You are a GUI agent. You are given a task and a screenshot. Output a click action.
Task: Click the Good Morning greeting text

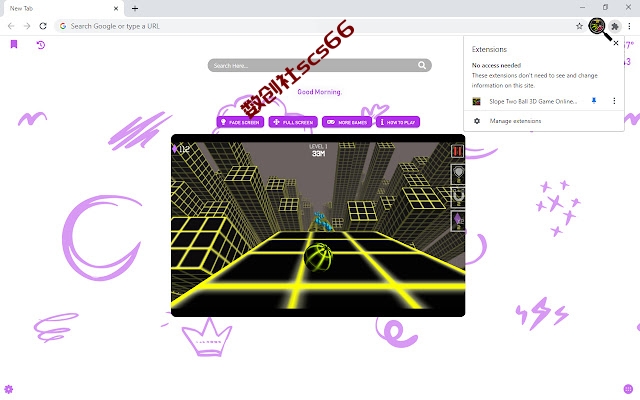click(x=320, y=92)
